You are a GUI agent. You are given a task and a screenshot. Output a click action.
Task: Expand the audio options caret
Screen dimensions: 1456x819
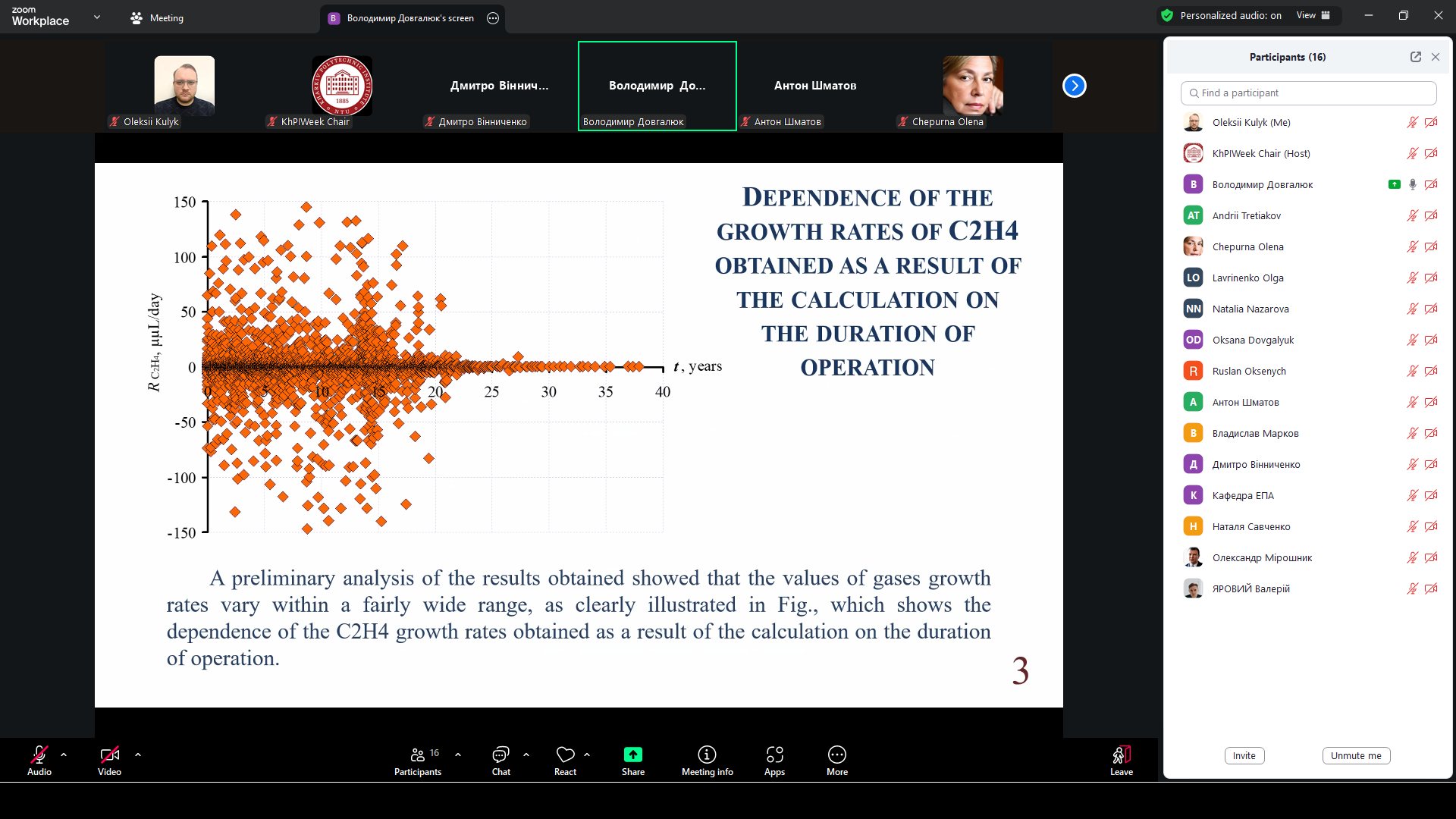click(64, 755)
